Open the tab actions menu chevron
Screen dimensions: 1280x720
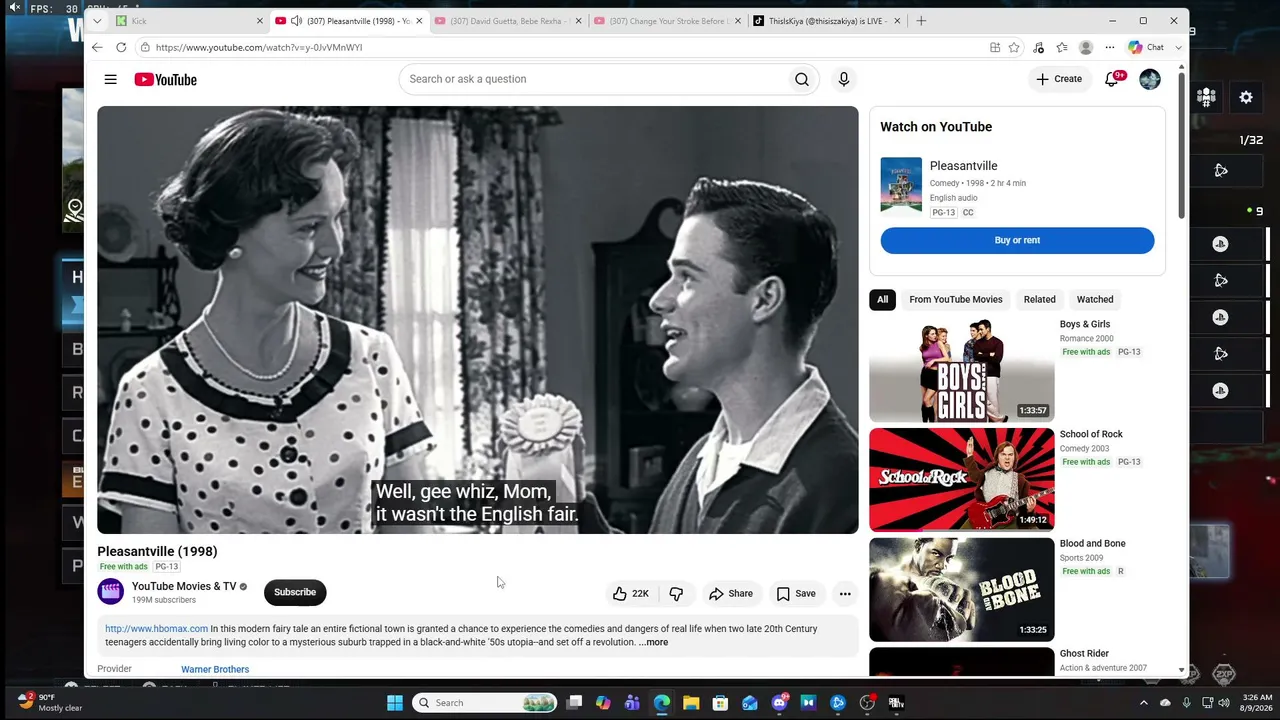(x=97, y=20)
